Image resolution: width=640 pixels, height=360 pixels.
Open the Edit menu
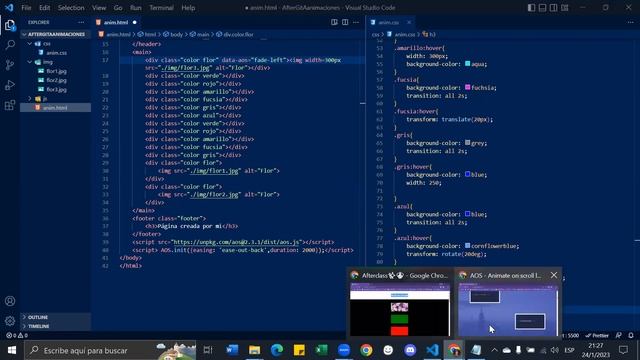(x=44, y=8)
